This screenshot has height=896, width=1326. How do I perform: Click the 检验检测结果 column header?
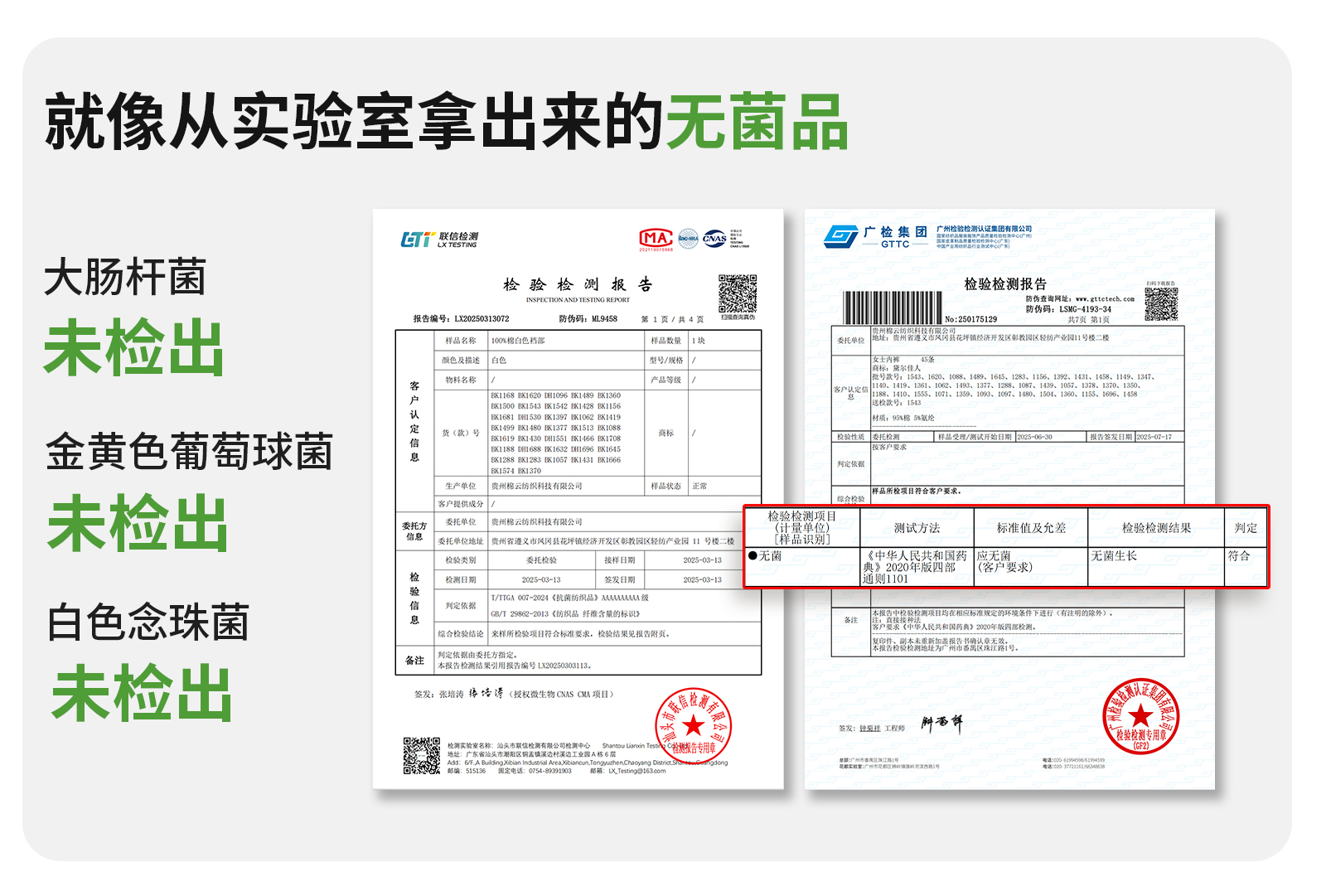[1156, 528]
